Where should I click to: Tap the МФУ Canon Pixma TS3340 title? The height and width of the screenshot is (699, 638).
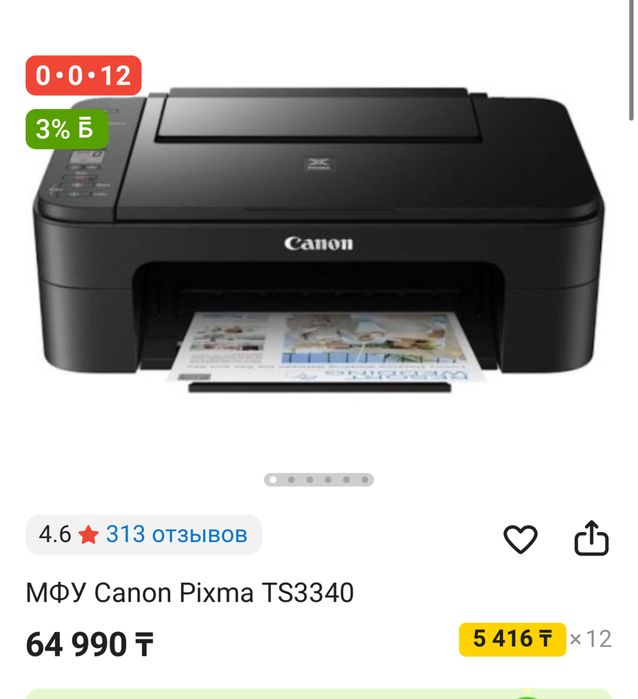(x=190, y=593)
